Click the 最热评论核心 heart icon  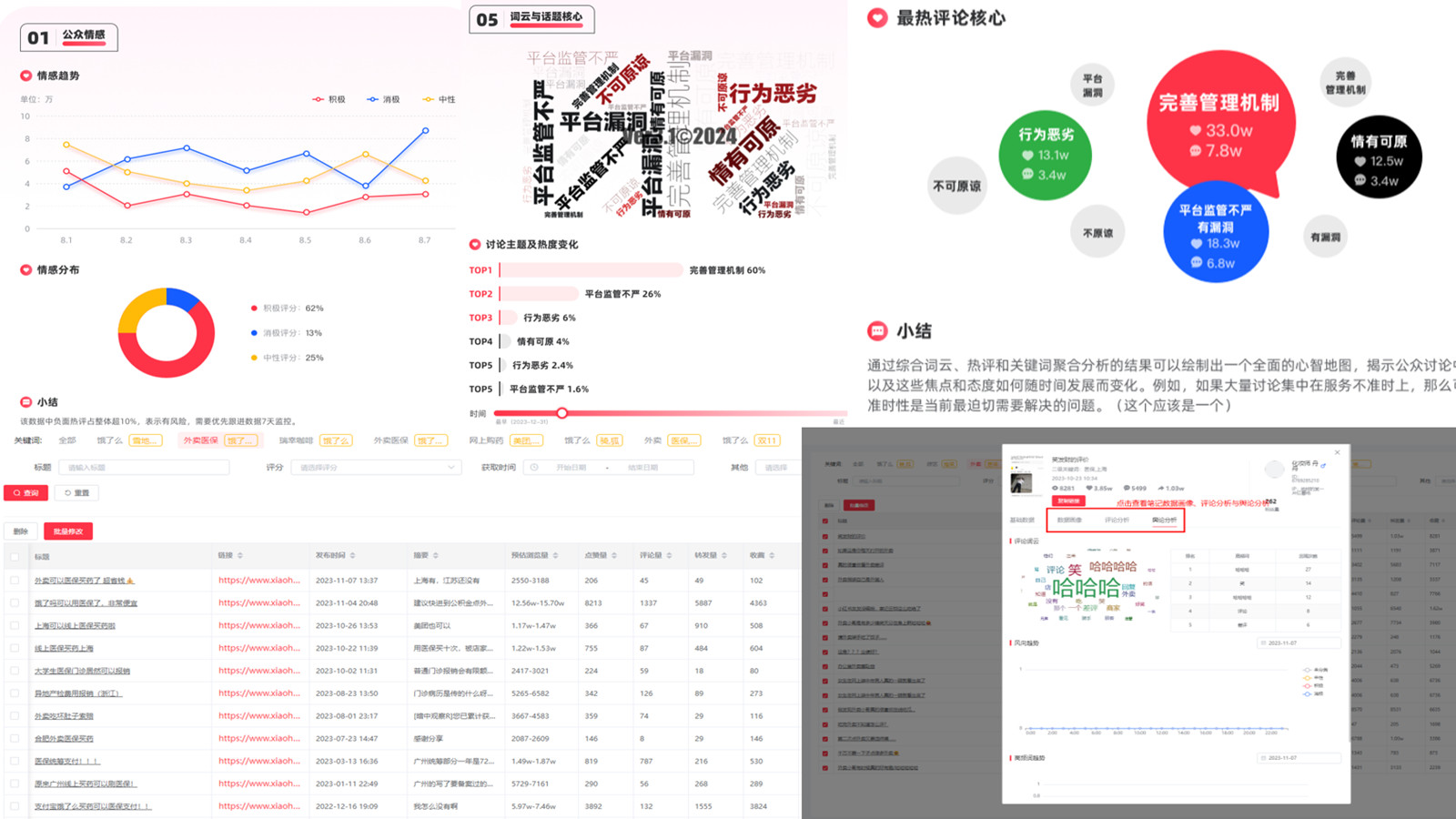[x=875, y=17]
